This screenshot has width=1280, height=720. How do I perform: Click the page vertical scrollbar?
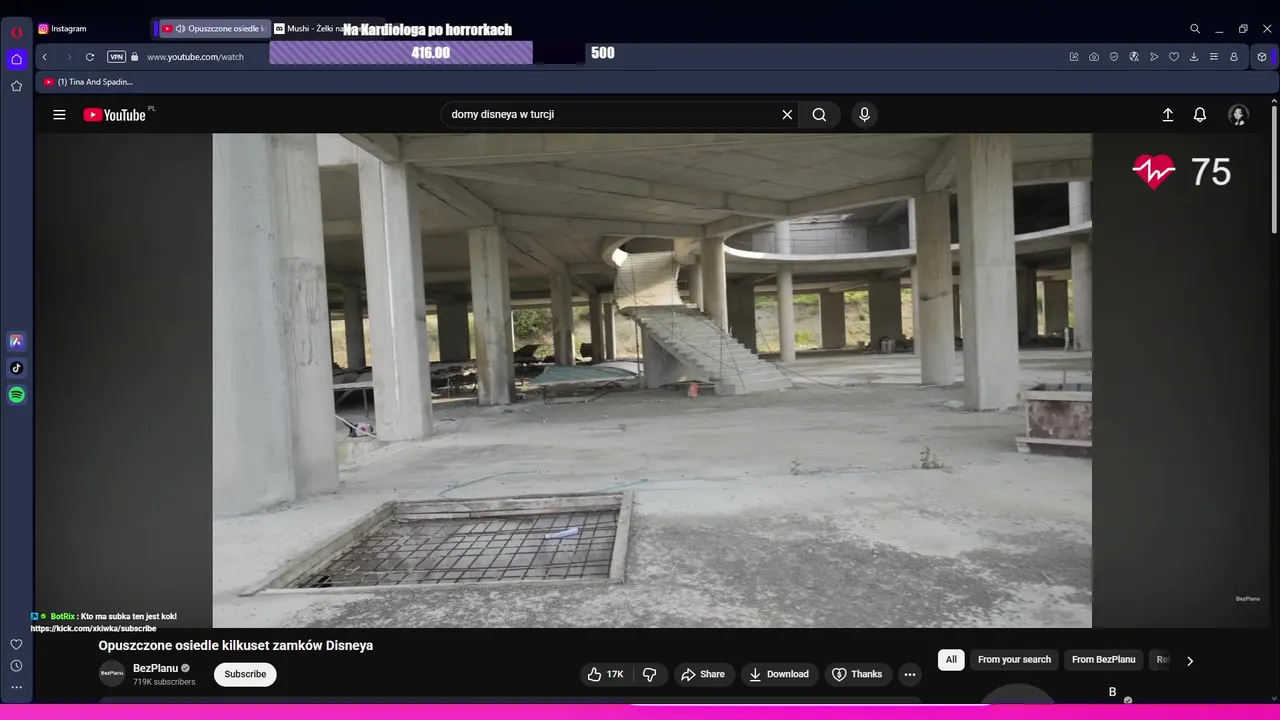[1274, 168]
